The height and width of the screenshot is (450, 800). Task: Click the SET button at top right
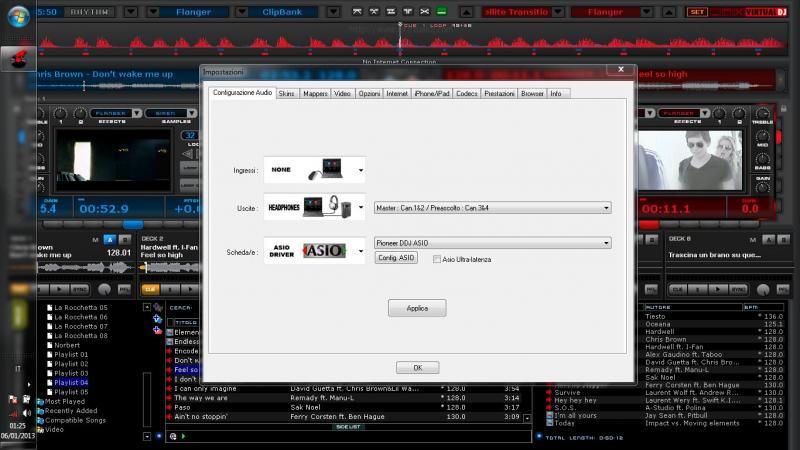coord(696,12)
